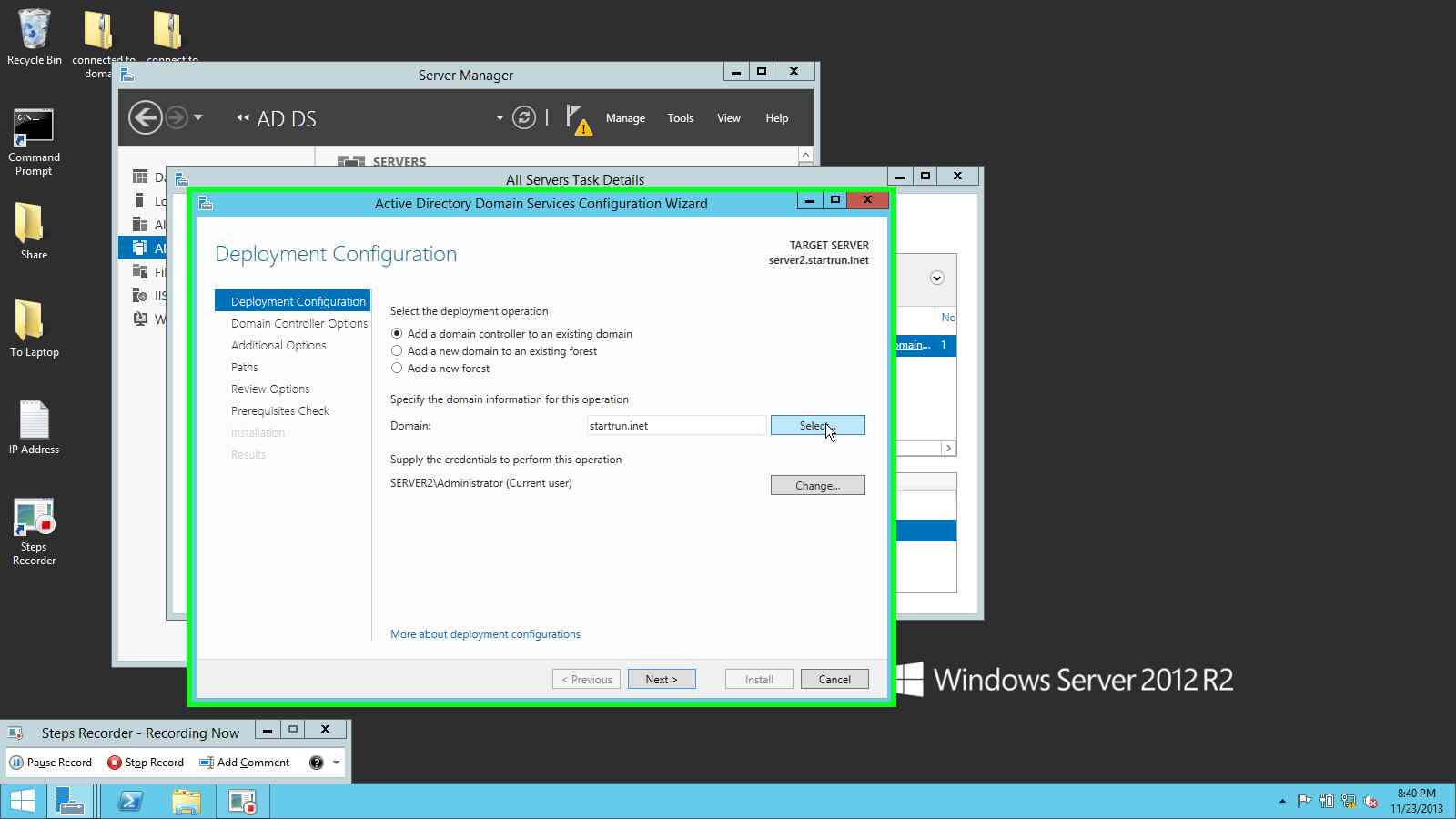Open the Share folder on desktop
Image resolution: width=1456 pixels, height=819 pixels.
click(34, 231)
